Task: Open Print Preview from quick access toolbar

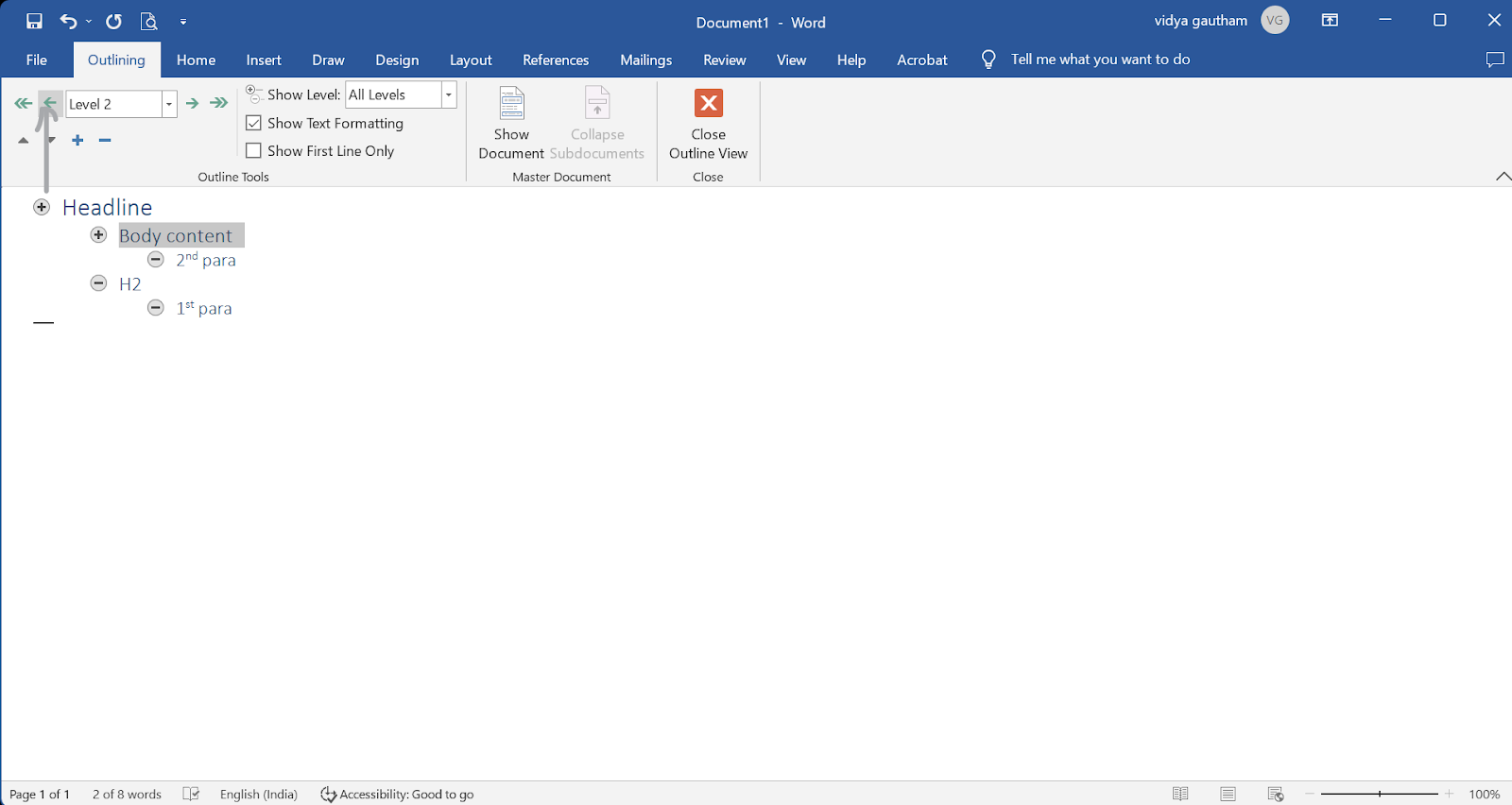Action: pyautogui.click(x=148, y=21)
